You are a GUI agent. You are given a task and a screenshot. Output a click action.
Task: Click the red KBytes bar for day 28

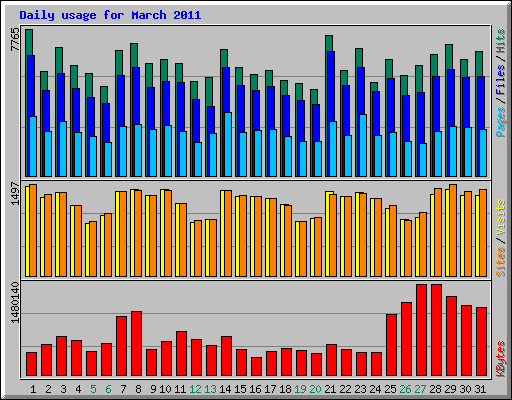pyautogui.click(x=436, y=330)
